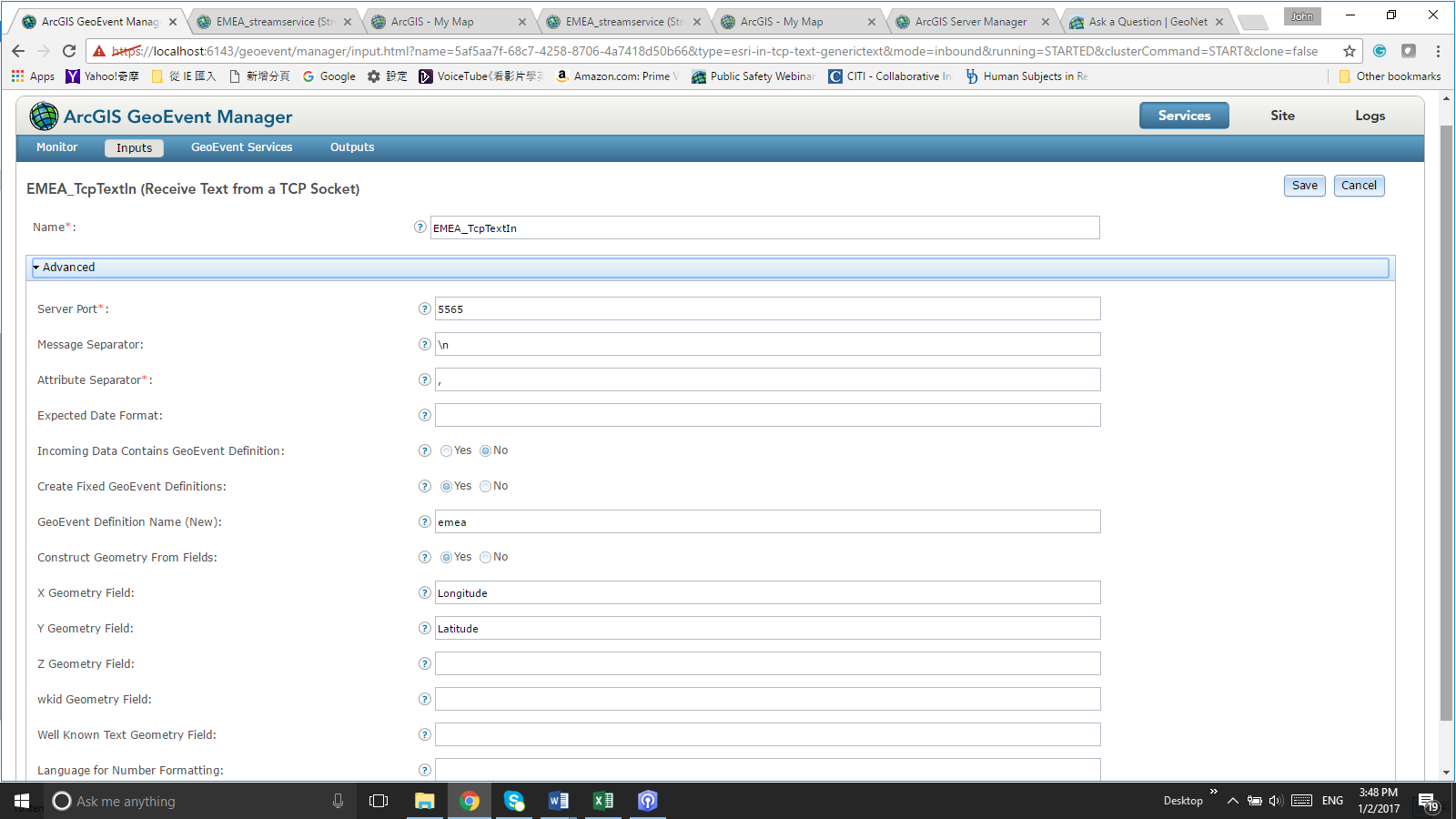The width and height of the screenshot is (1456, 819).
Task: View help for Expected Date Format
Action: pyautogui.click(x=424, y=416)
